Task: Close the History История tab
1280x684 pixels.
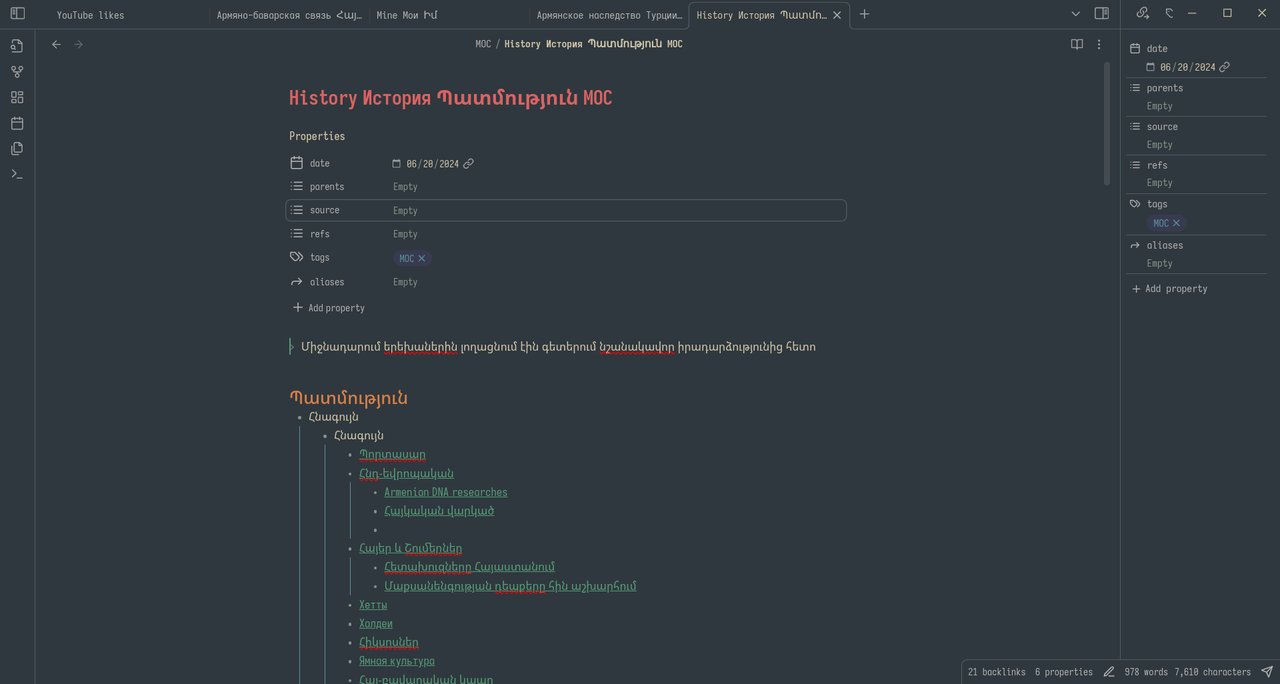Action: click(837, 15)
